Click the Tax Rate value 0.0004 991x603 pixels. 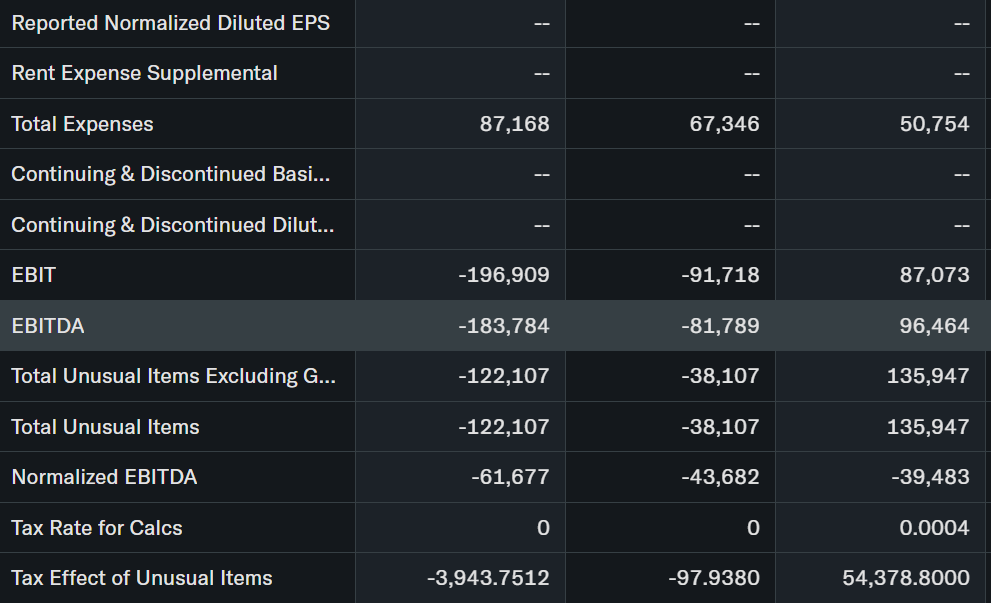click(x=934, y=528)
